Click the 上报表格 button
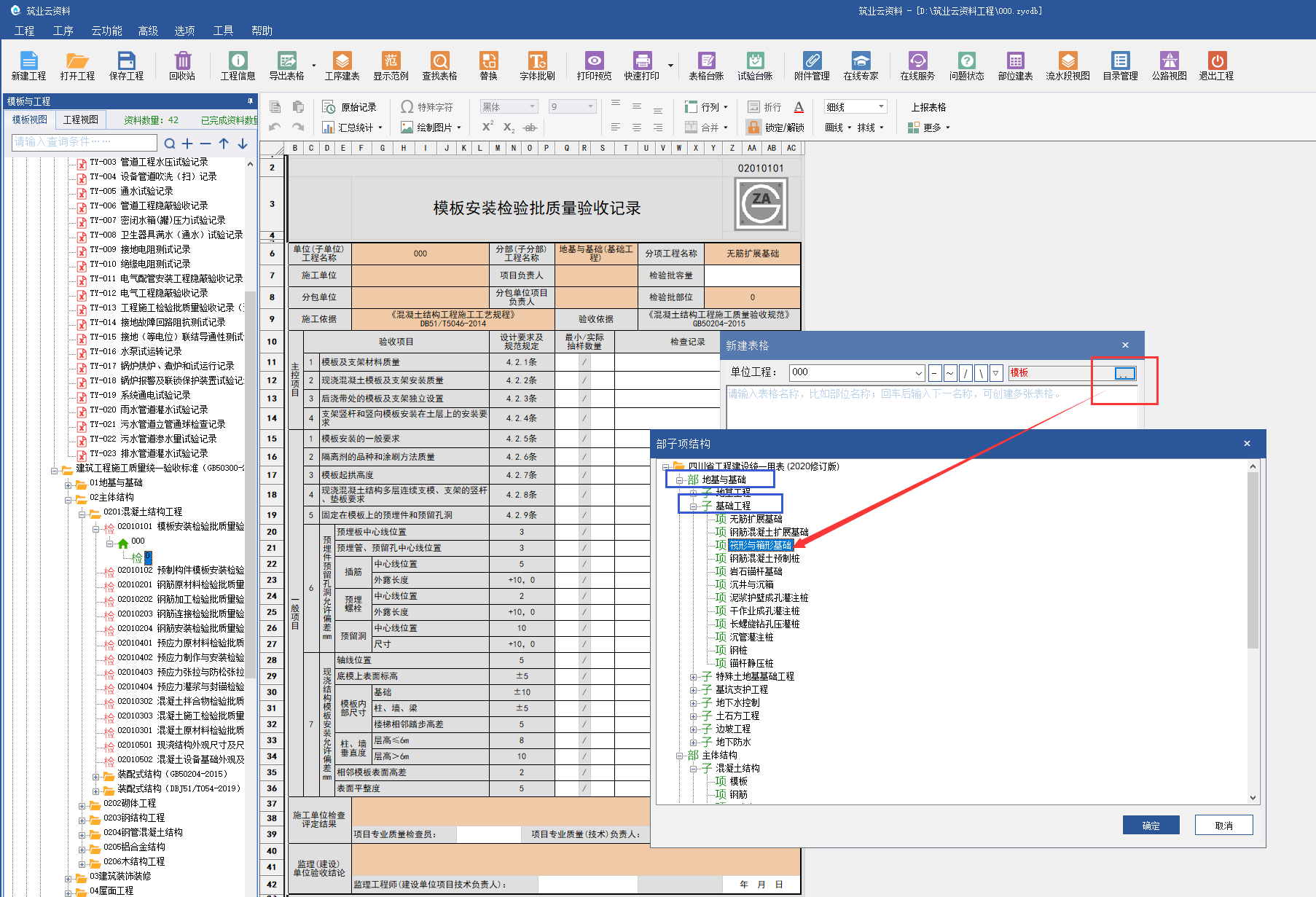Image resolution: width=1316 pixels, height=897 pixels. (x=928, y=107)
